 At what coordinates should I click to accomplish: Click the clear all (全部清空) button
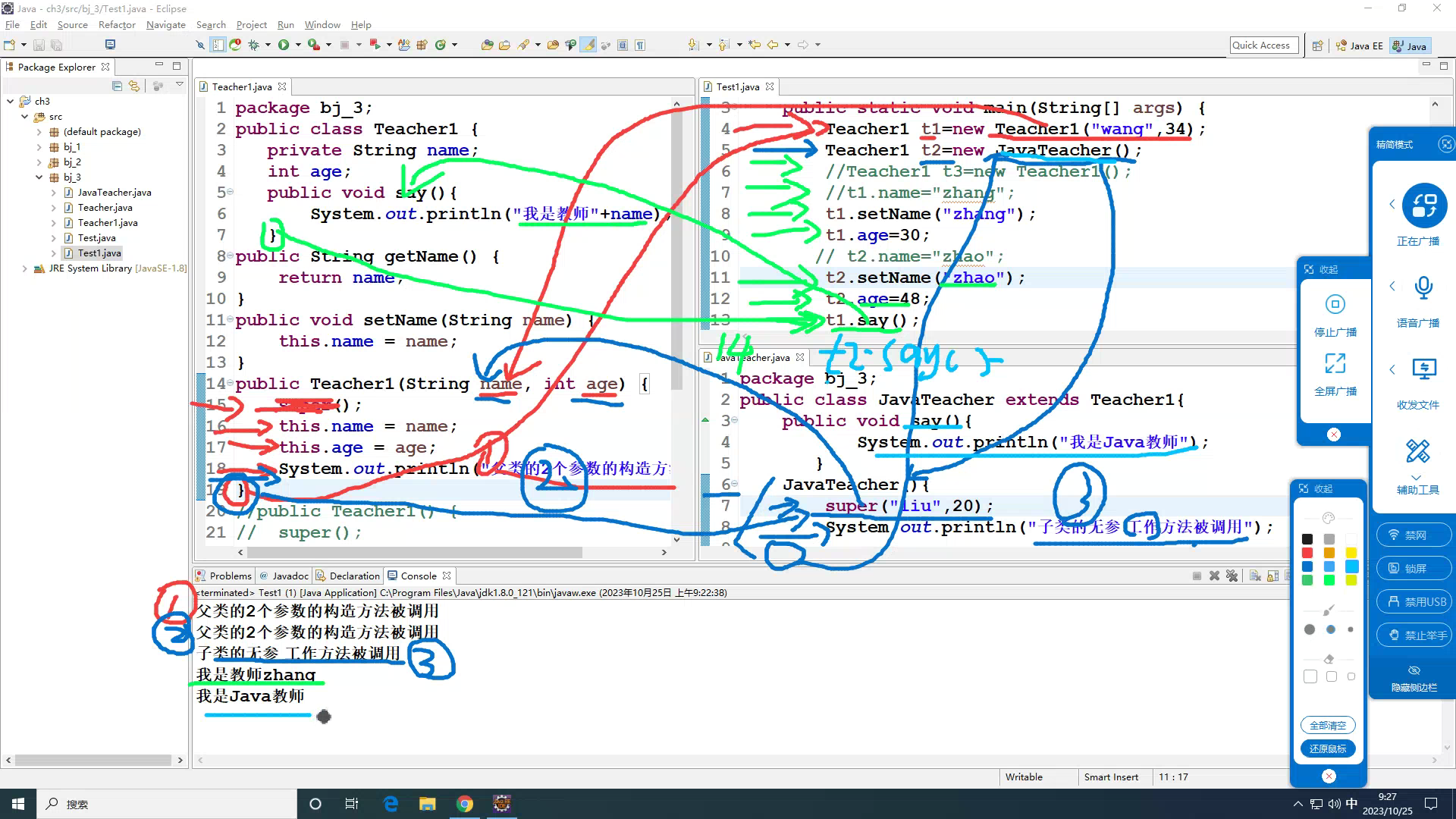[1327, 726]
